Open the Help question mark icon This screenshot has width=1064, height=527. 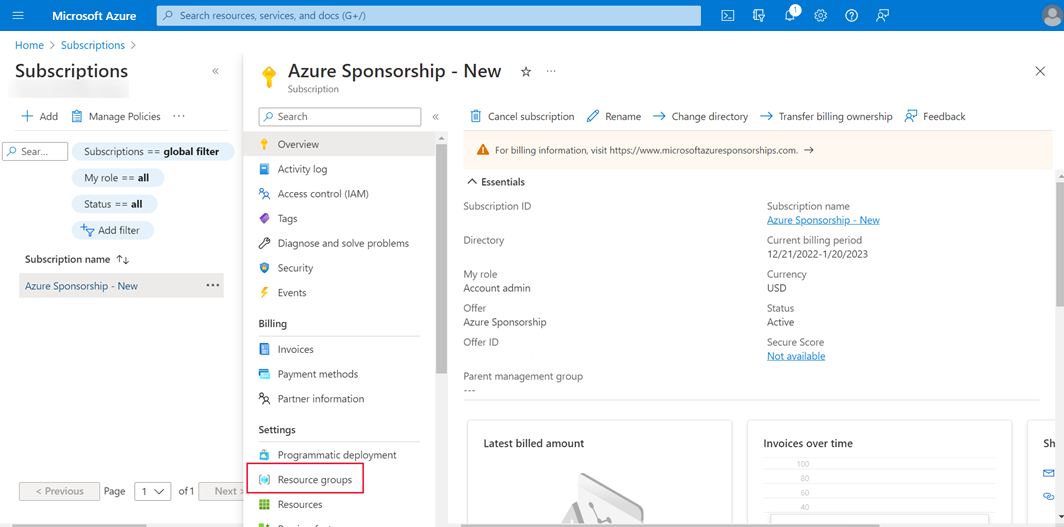(x=851, y=16)
